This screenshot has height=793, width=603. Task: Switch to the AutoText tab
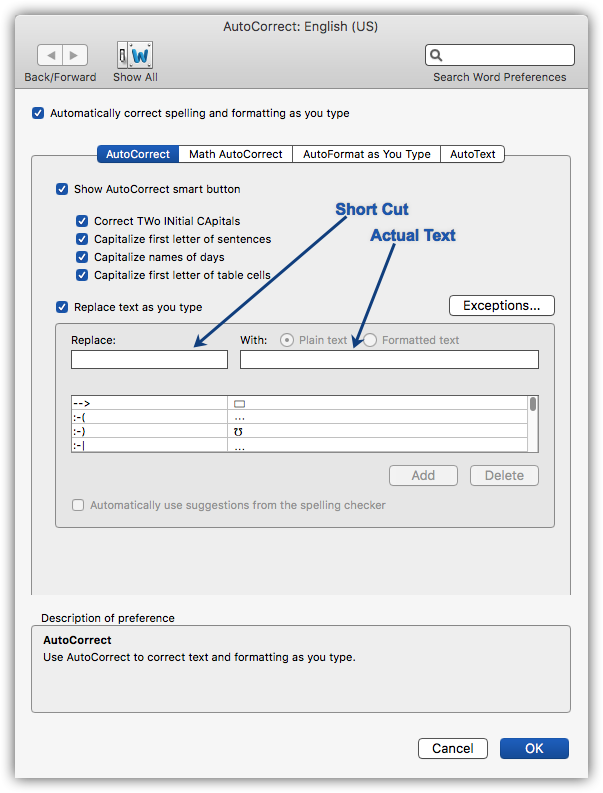tap(472, 154)
